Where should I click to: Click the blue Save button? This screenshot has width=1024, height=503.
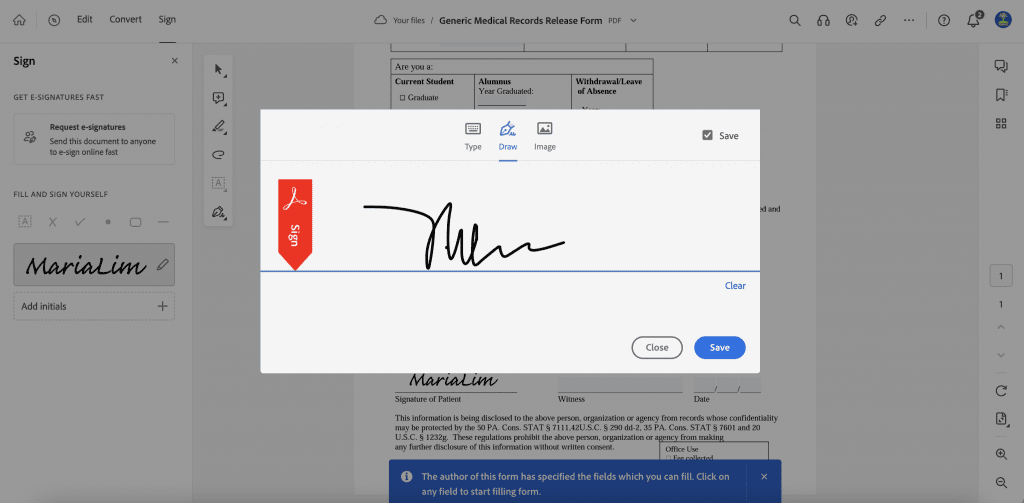click(x=720, y=348)
